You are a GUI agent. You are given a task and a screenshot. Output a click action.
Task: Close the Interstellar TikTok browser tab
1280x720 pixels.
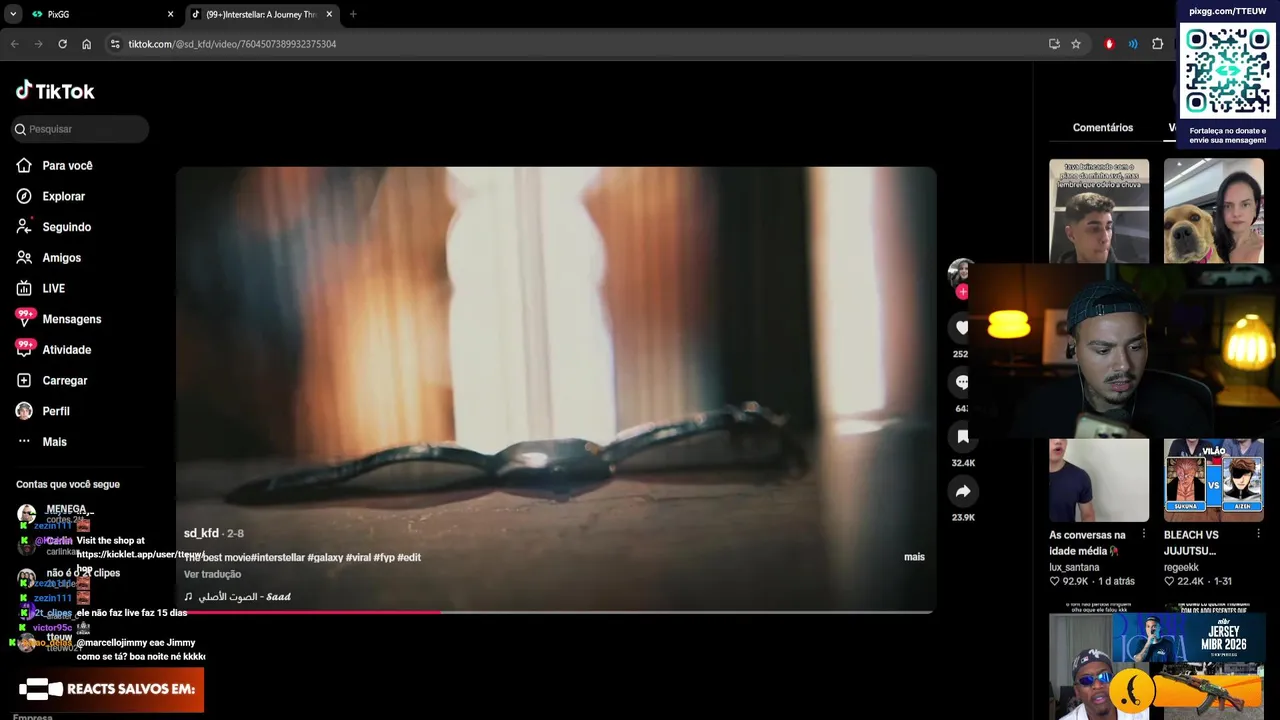328,14
